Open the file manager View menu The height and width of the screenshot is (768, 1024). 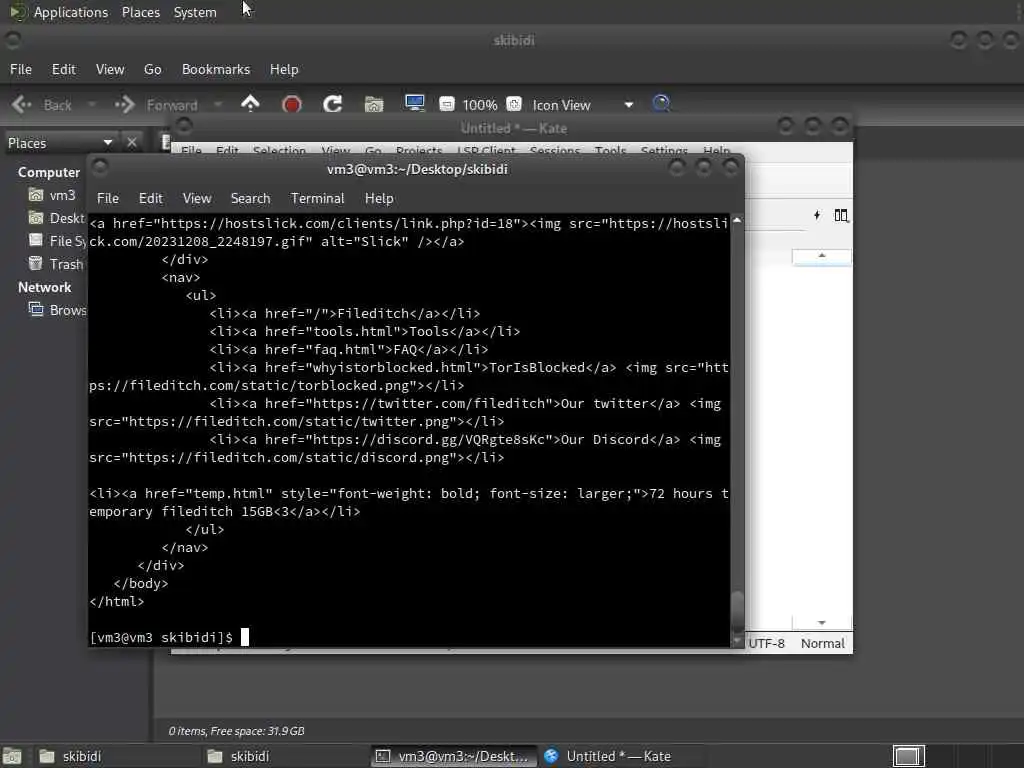110,69
